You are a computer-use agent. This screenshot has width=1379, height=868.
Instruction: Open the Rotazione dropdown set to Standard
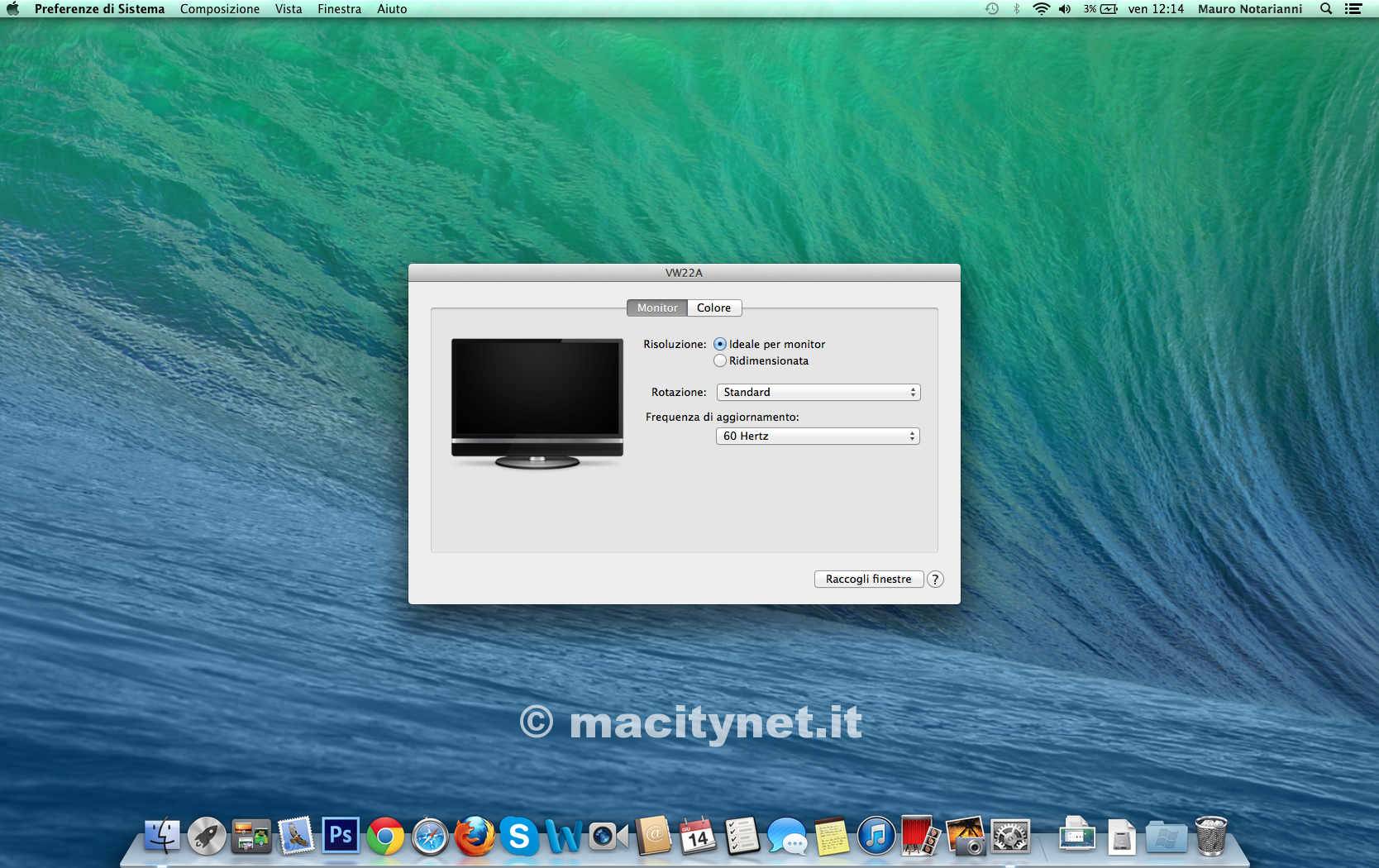coord(818,393)
